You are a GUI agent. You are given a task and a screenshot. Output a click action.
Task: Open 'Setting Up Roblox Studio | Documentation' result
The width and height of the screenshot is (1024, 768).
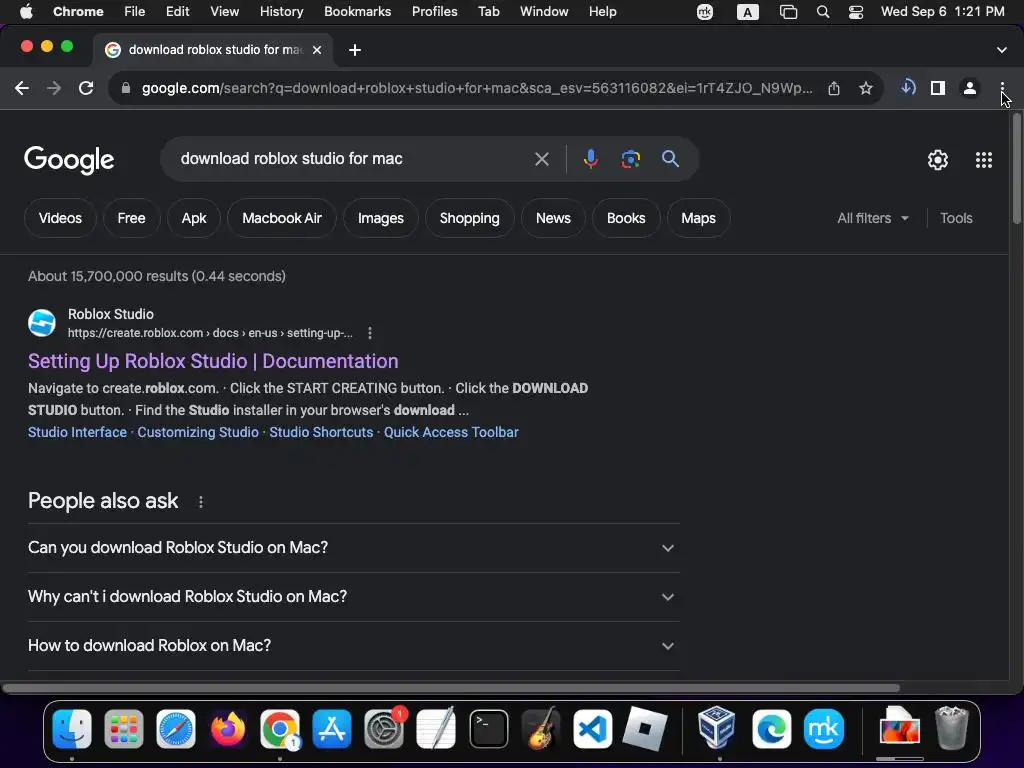213,361
